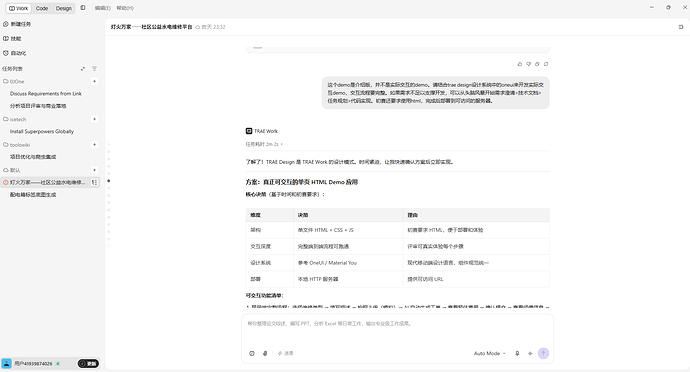The width and height of the screenshot is (690, 372).
Task: Click the cloud sync icon beside 昨天 23:32
Action: [198, 27]
